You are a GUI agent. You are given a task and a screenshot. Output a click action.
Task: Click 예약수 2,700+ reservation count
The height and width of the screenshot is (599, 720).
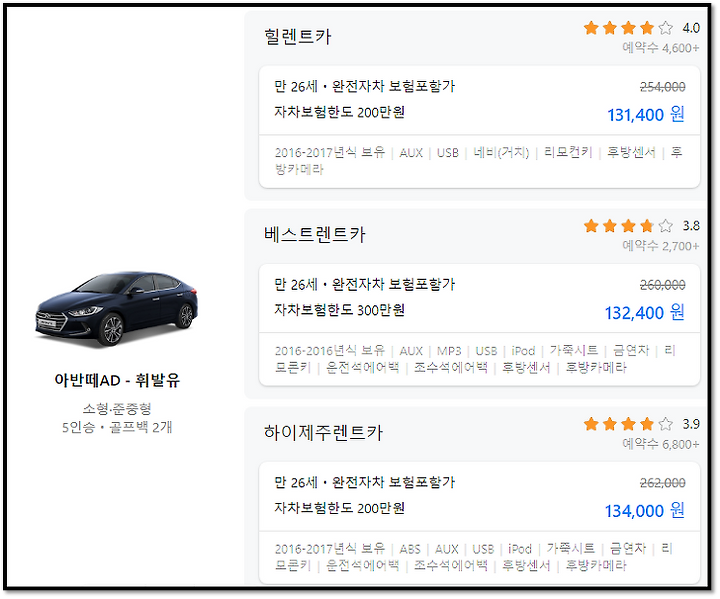pyautogui.click(x=661, y=245)
